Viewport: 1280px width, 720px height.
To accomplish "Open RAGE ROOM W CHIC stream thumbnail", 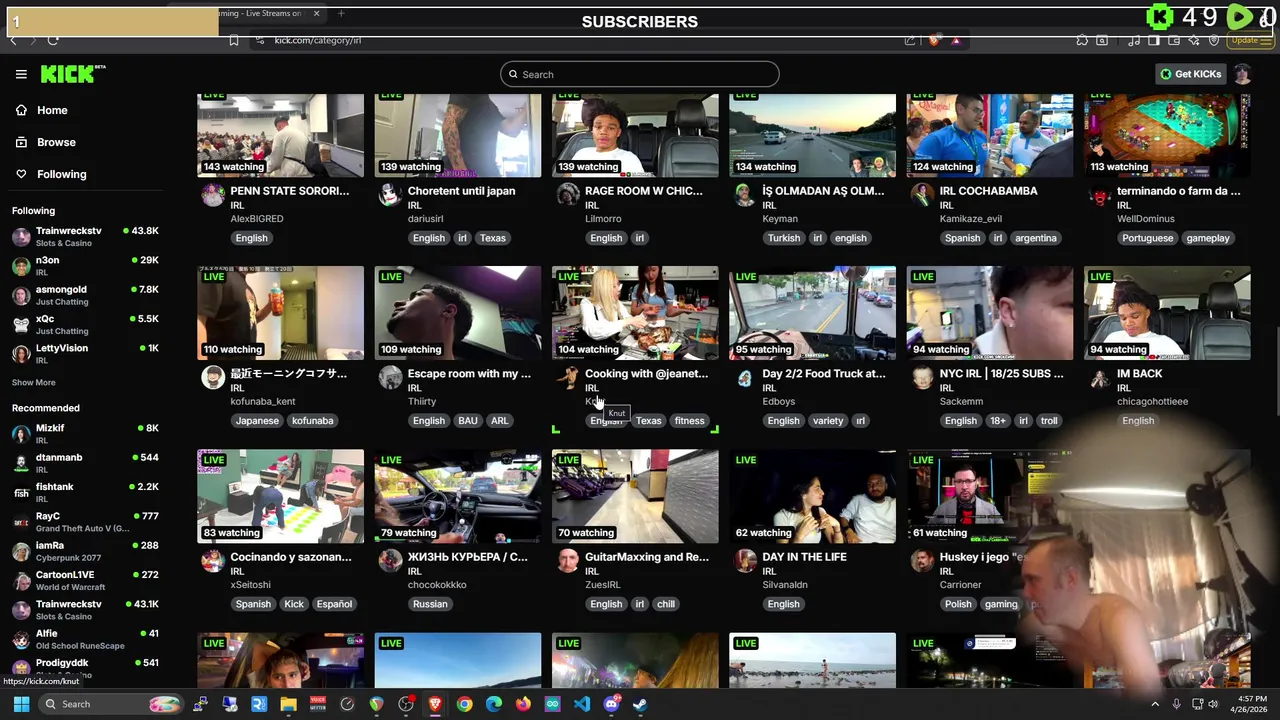I will 635,135.
